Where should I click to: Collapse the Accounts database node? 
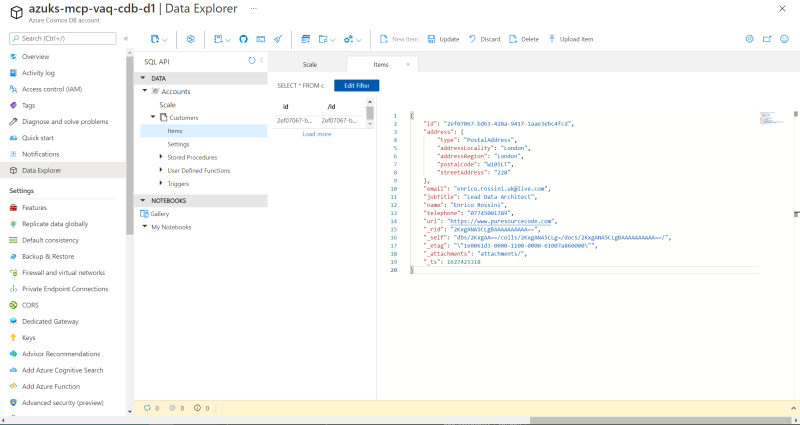pyautogui.click(x=145, y=91)
